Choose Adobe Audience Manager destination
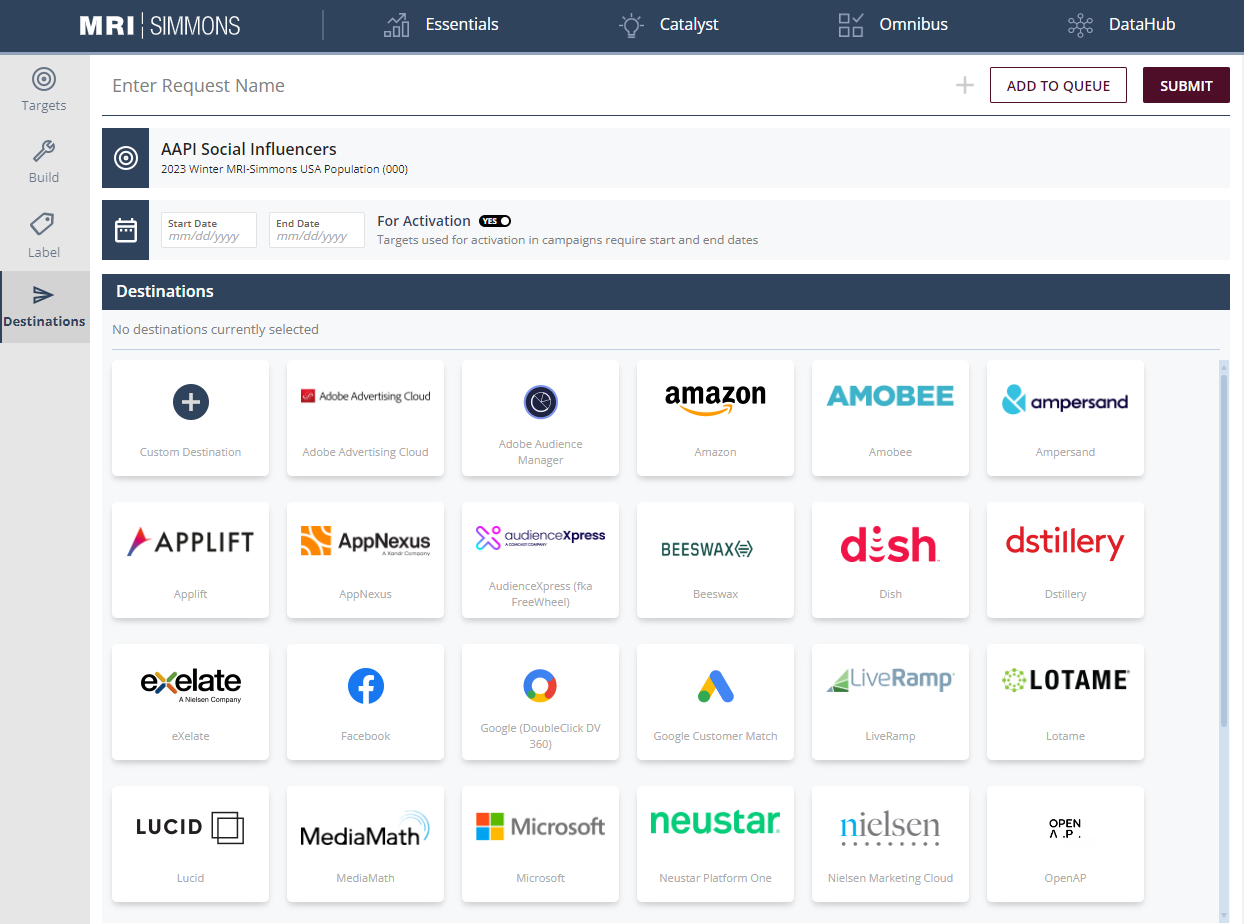 click(x=540, y=418)
